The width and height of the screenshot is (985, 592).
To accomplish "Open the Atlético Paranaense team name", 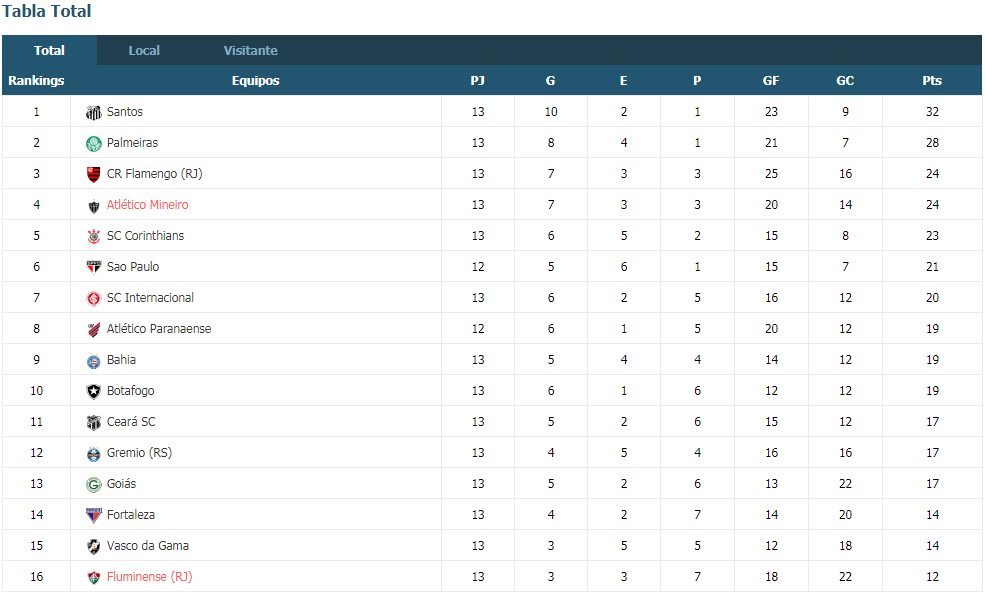I will click(159, 329).
